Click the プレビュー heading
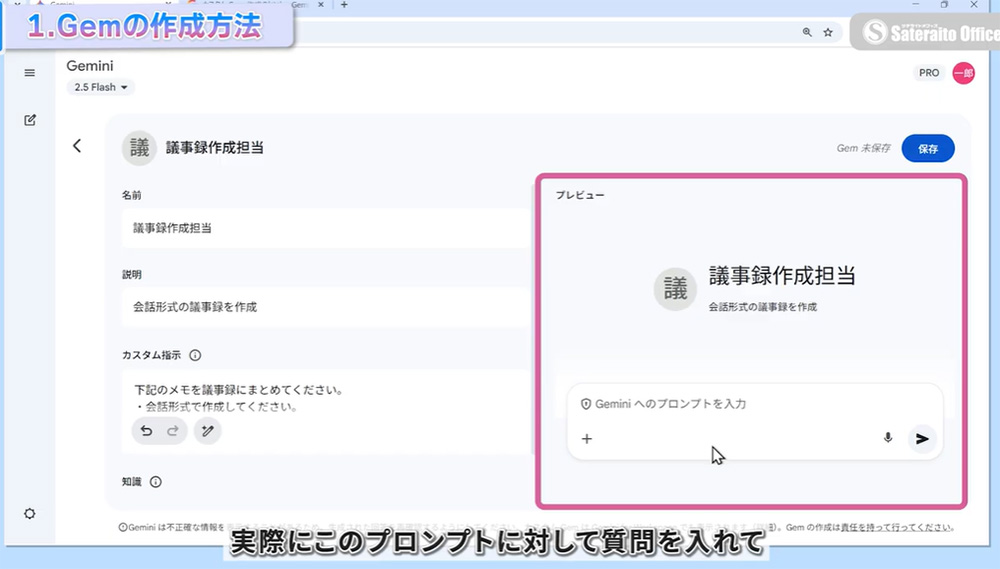The height and width of the screenshot is (569, 1000). pyautogui.click(x=580, y=195)
